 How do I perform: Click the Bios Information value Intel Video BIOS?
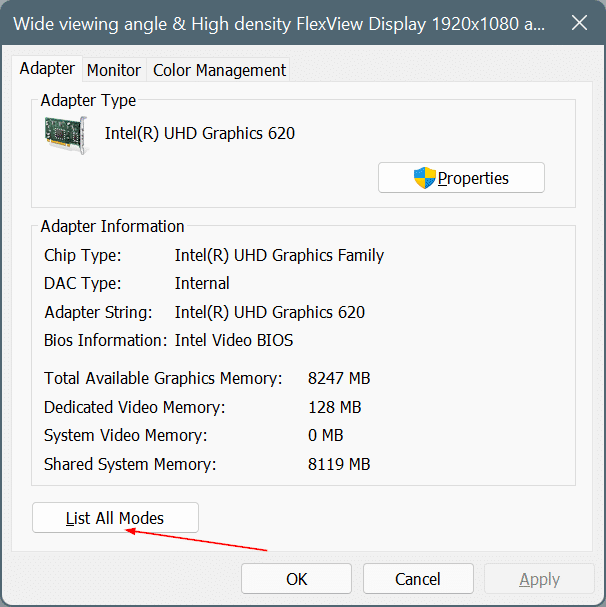tap(234, 341)
